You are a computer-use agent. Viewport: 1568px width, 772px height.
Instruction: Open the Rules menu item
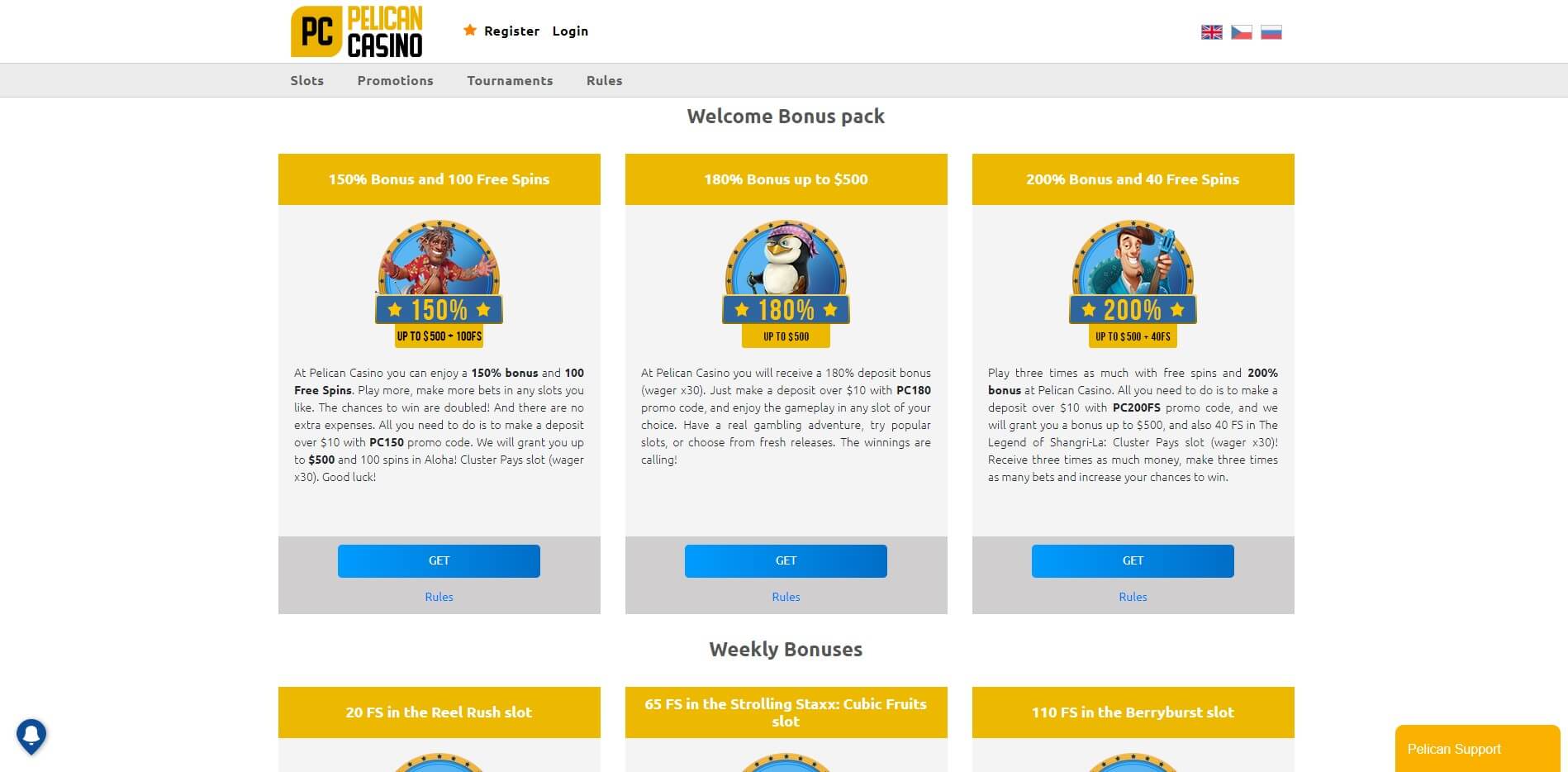tap(604, 80)
